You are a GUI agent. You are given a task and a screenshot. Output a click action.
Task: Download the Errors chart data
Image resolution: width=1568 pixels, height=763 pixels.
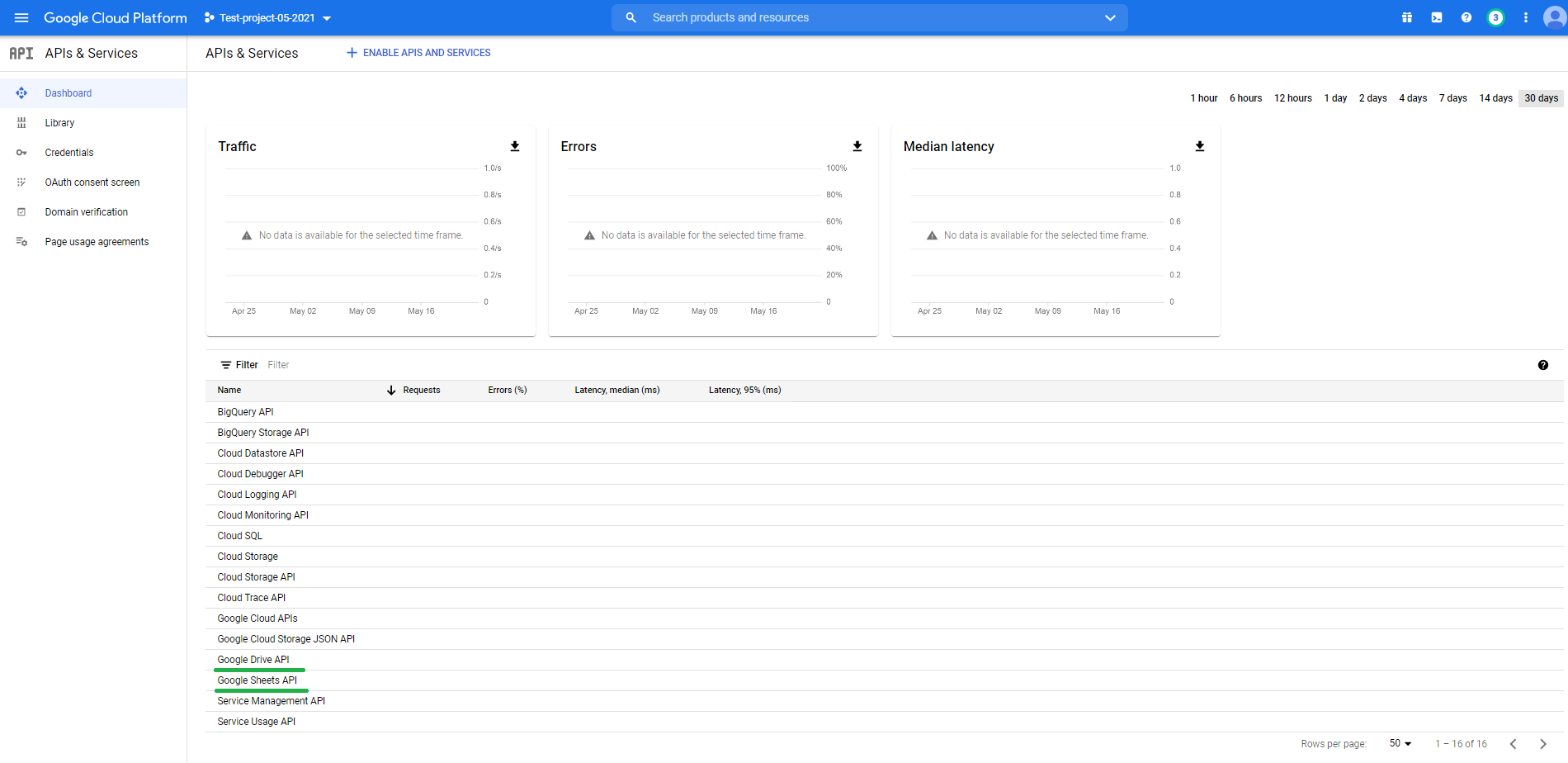click(857, 146)
